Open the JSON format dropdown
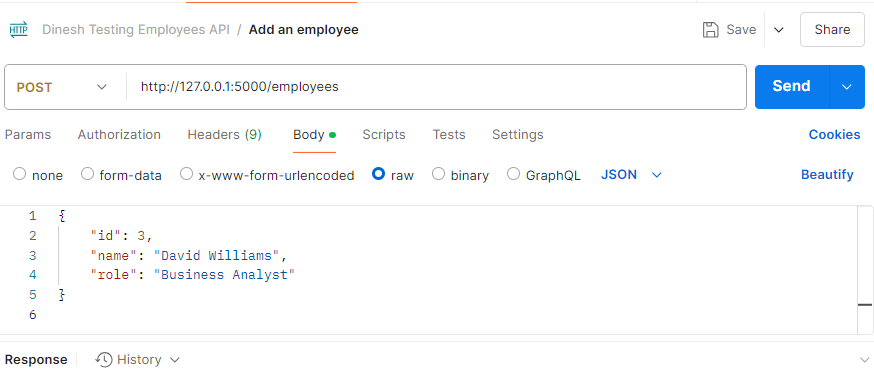 (631, 175)
